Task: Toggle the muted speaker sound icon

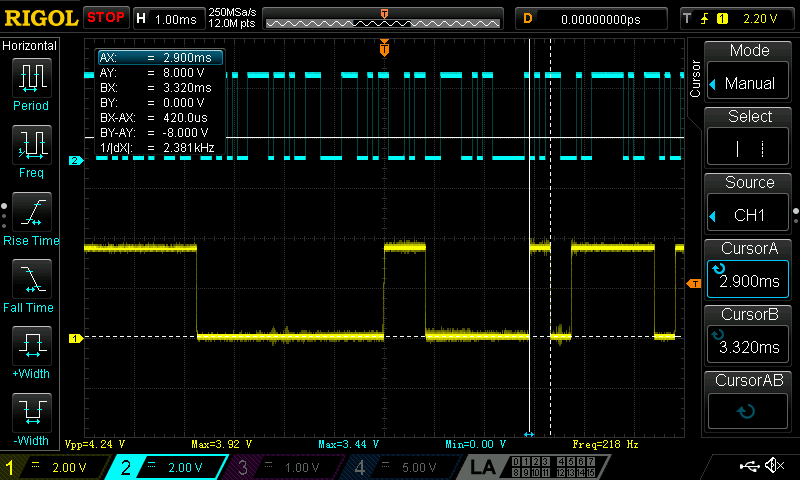Action: [x=774, y=466]
